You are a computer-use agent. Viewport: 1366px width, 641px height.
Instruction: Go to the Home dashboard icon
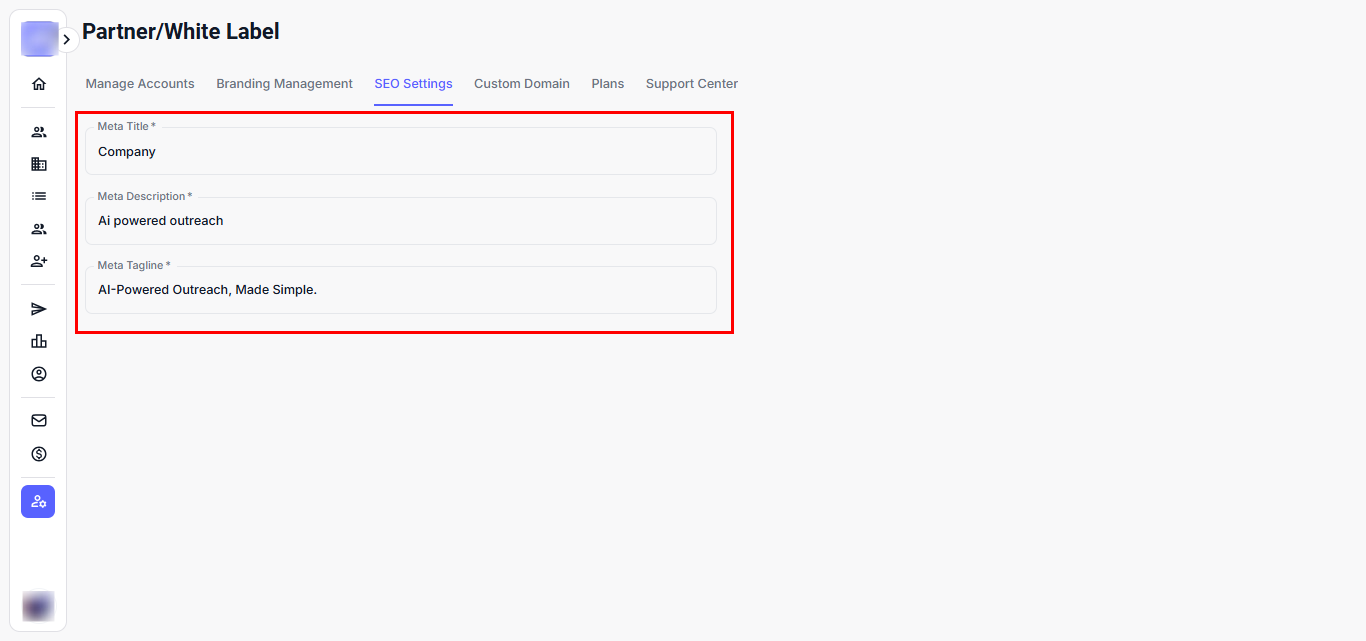point(39,84)
